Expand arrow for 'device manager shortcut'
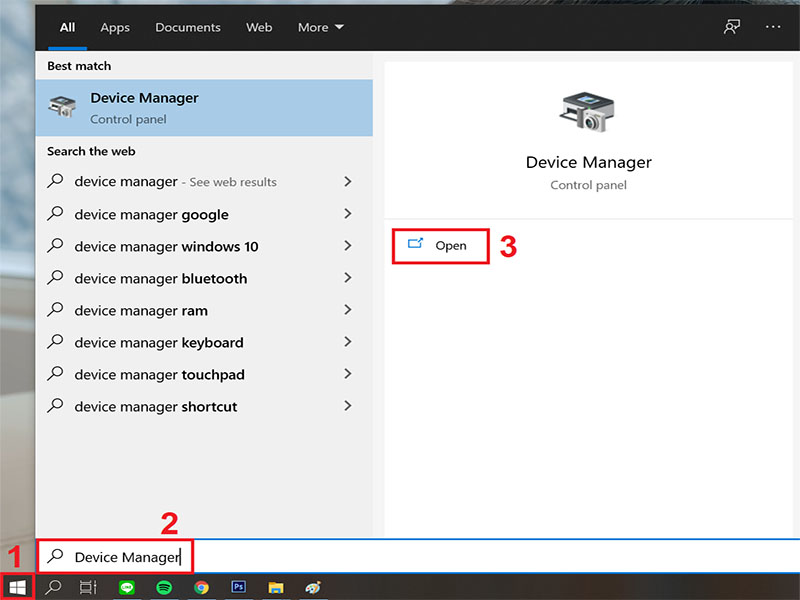Screen dimensions: 800x600 (x=347, y=406)
